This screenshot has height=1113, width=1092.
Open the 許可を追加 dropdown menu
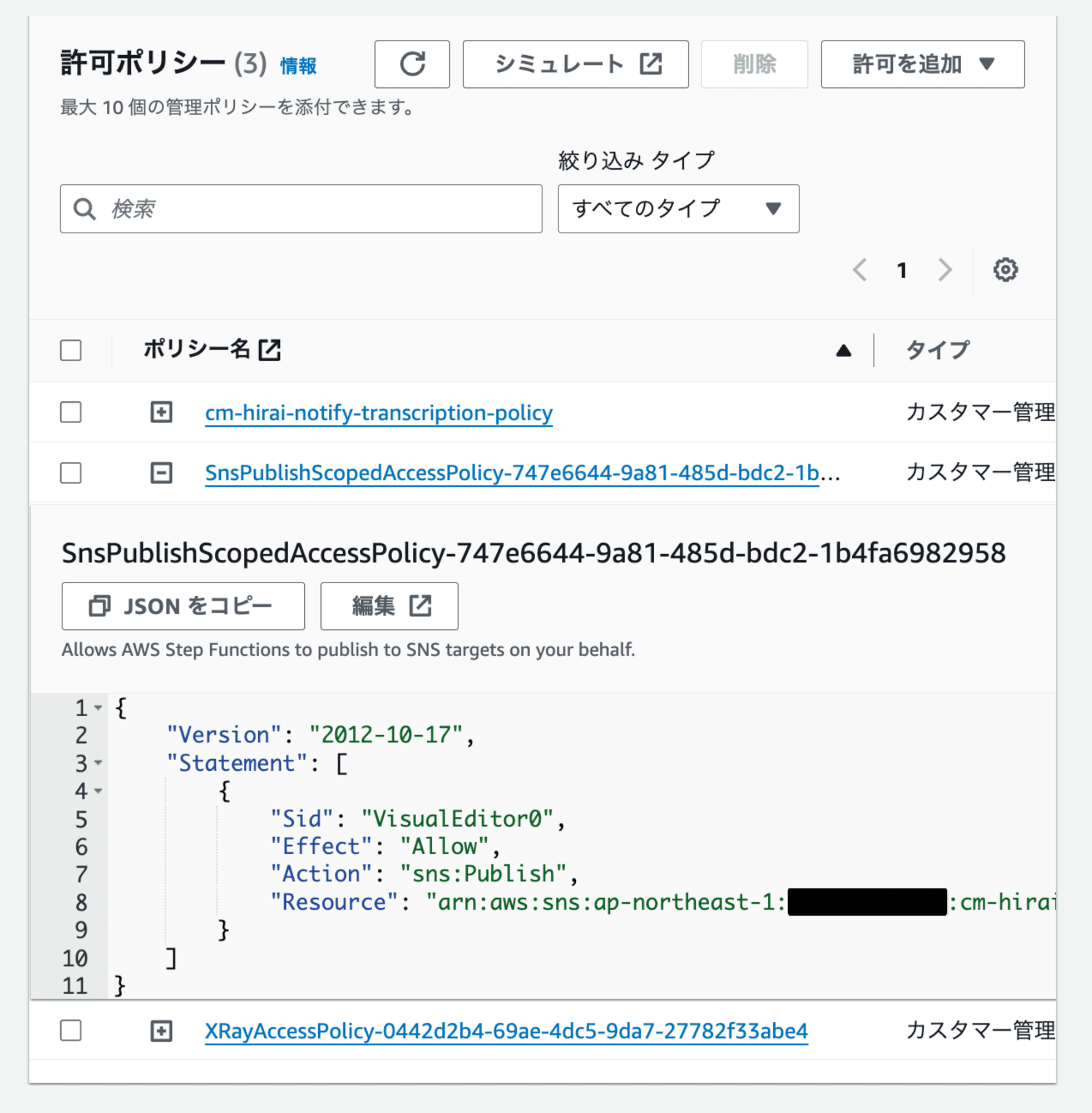click(x=922, y=63)
